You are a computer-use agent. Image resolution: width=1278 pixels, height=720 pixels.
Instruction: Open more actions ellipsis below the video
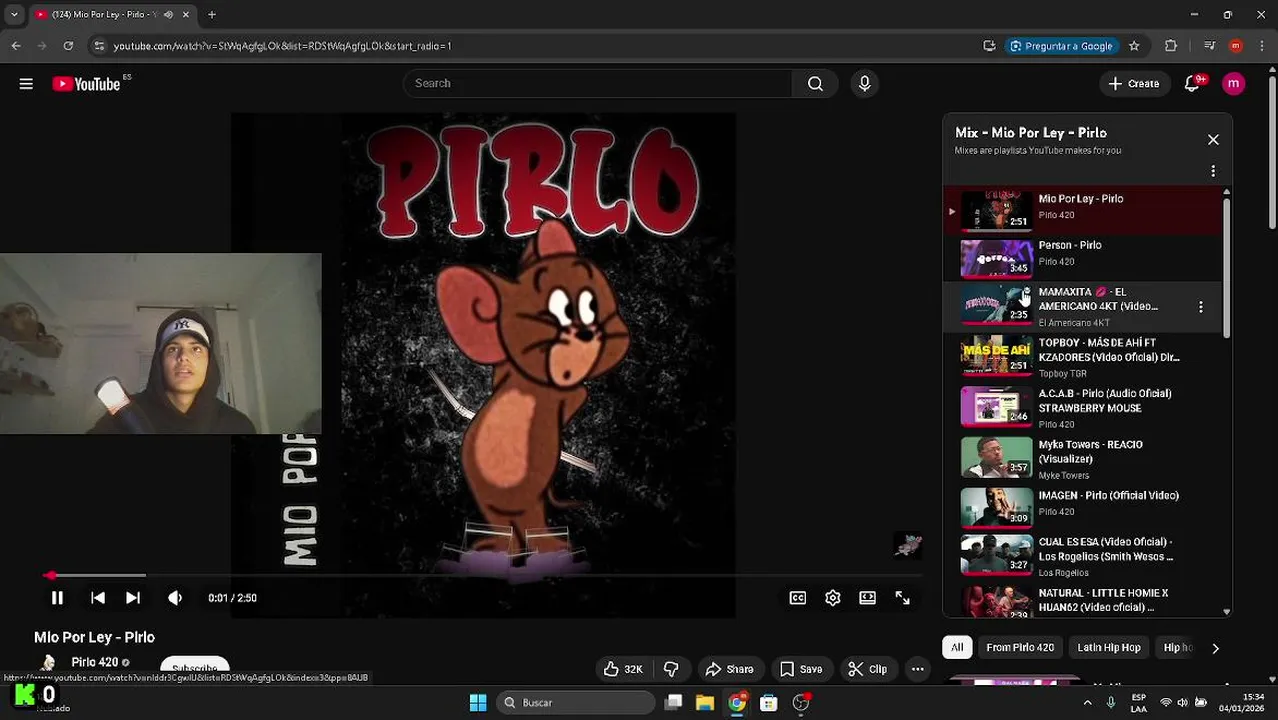tap(917, 669)
